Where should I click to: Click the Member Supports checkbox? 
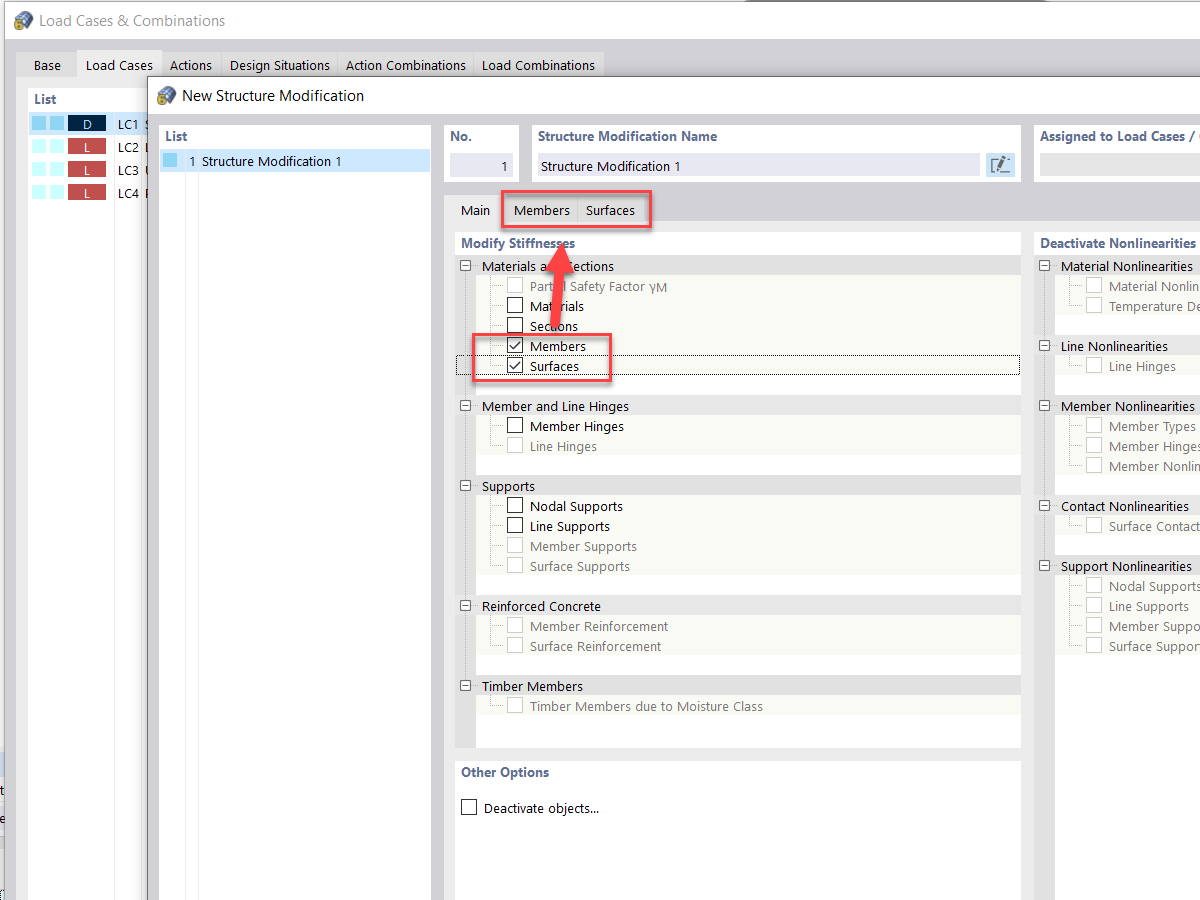coord(515,546)
